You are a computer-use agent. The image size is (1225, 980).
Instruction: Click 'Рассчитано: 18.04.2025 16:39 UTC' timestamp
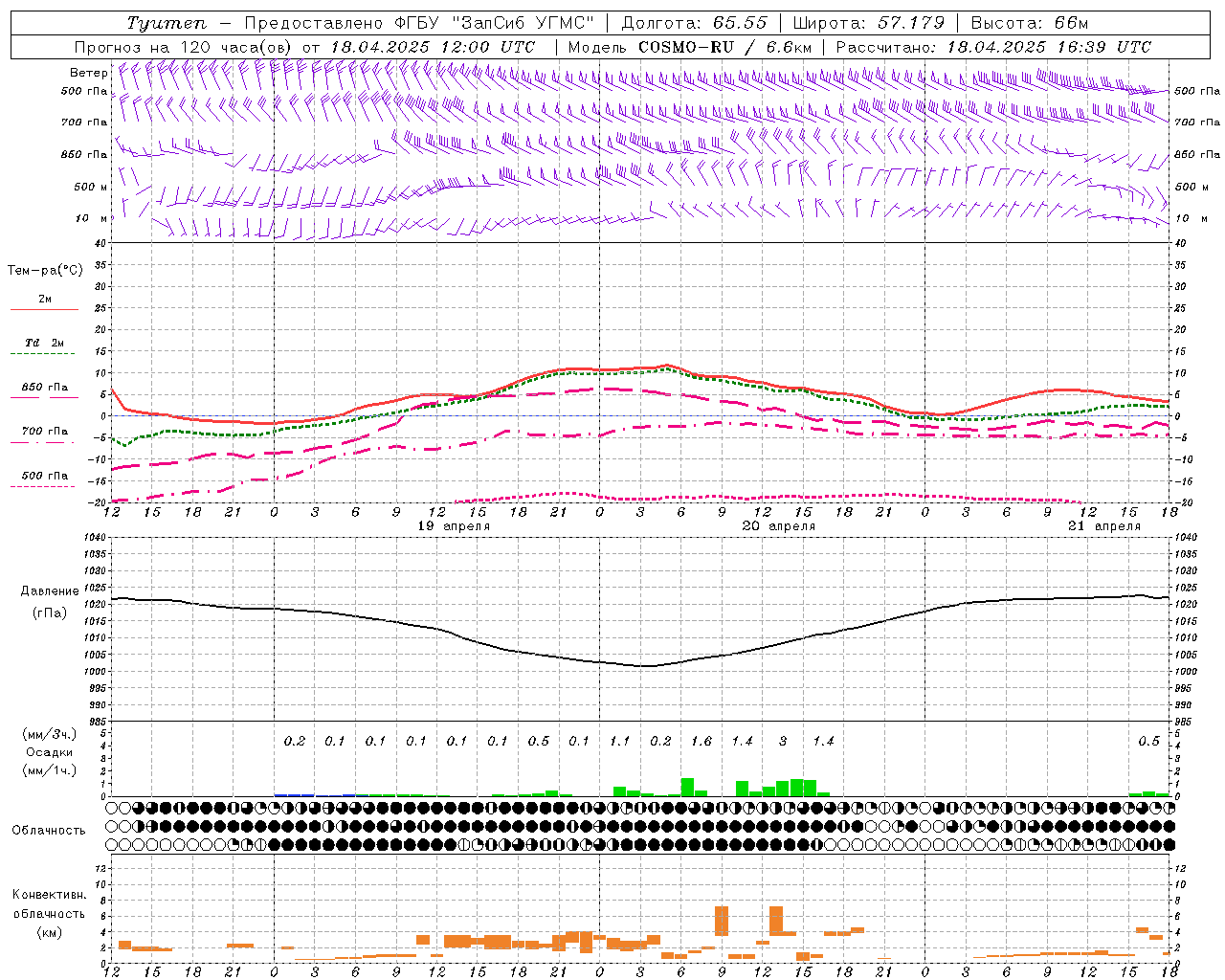coord(992,47)
